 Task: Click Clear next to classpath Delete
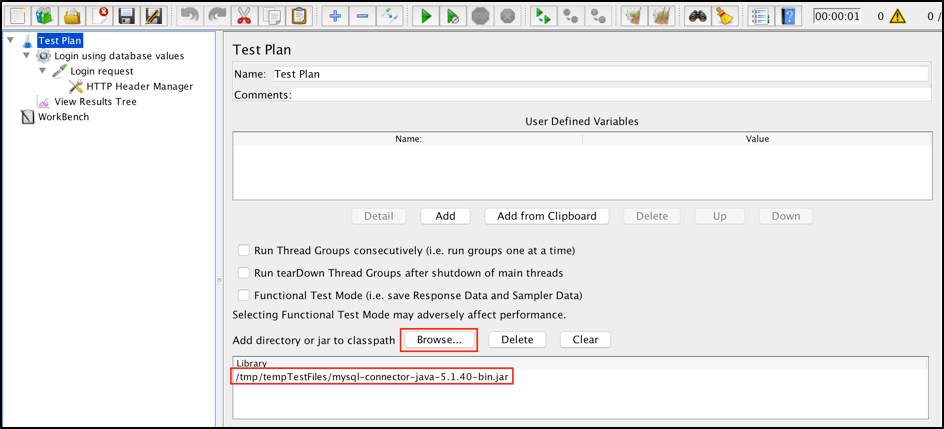pyautogui.click(x=585, y=339)
